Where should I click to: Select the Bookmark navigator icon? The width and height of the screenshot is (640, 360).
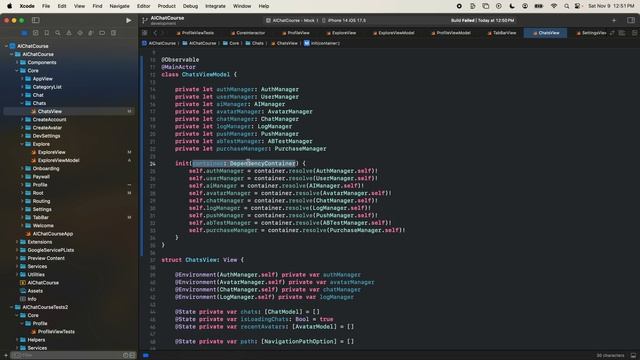pyautogui.click(x=47, y=33)
